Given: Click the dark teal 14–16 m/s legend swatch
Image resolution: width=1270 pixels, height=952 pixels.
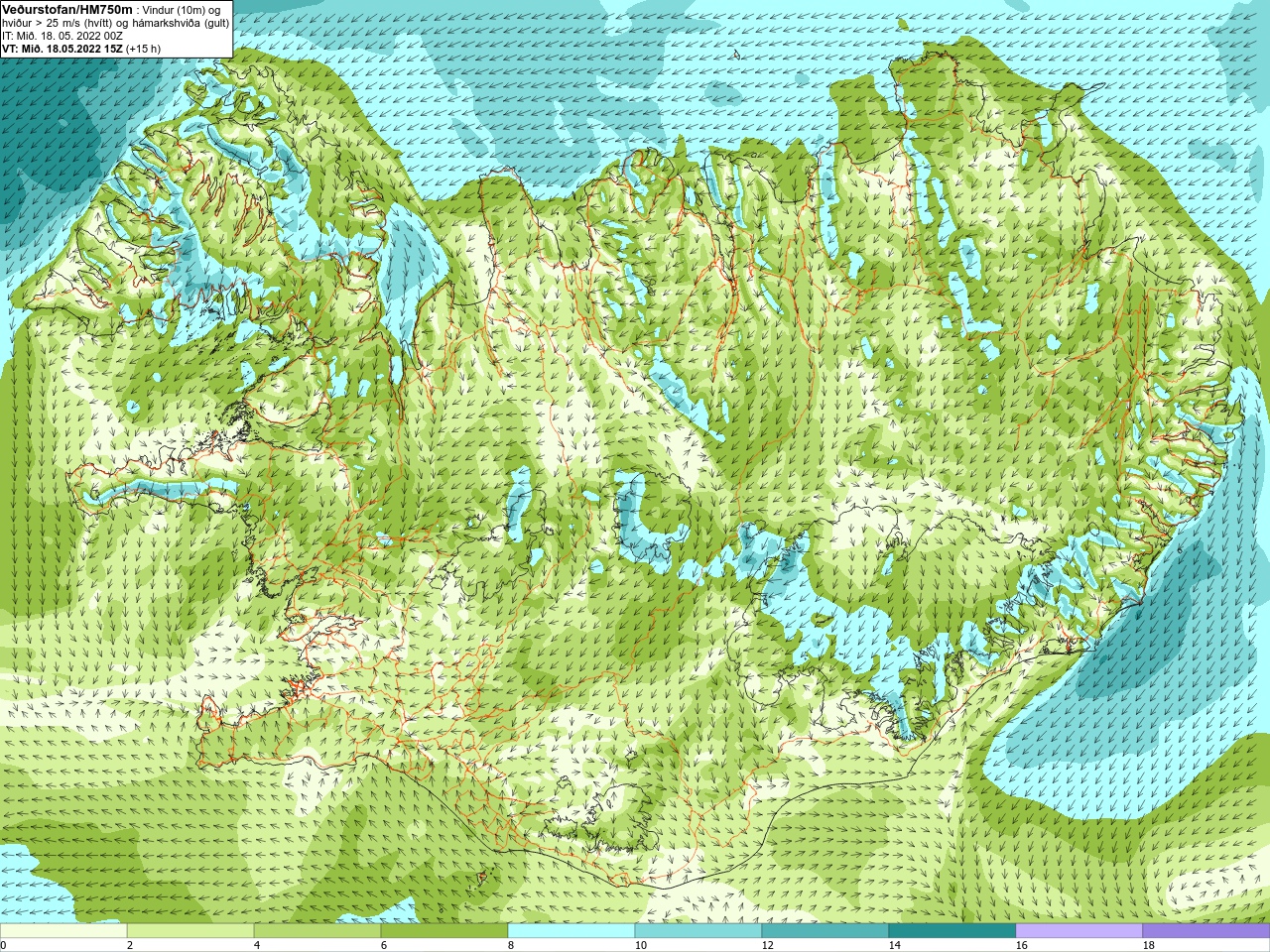Looking at the screenshot, I should point(952,931).
